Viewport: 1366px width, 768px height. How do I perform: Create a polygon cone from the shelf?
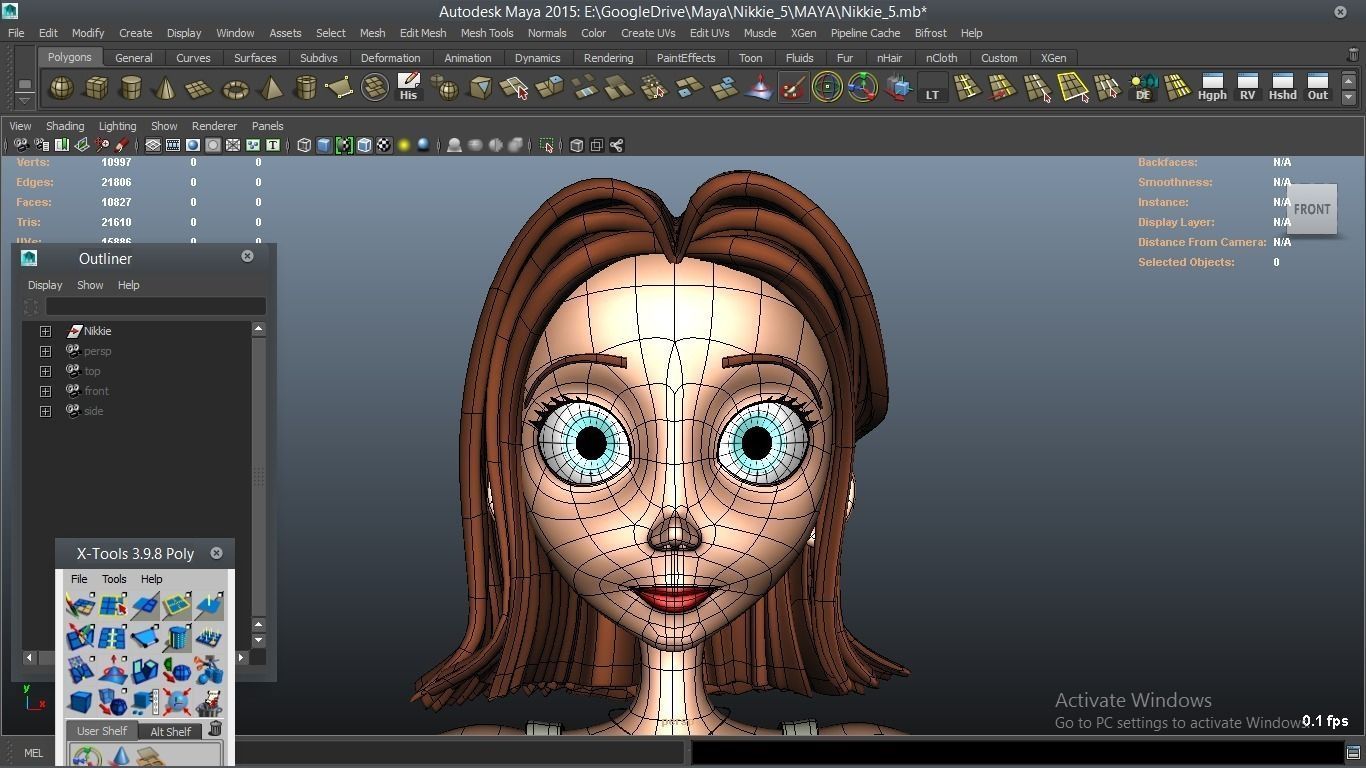tap(165, 88)
